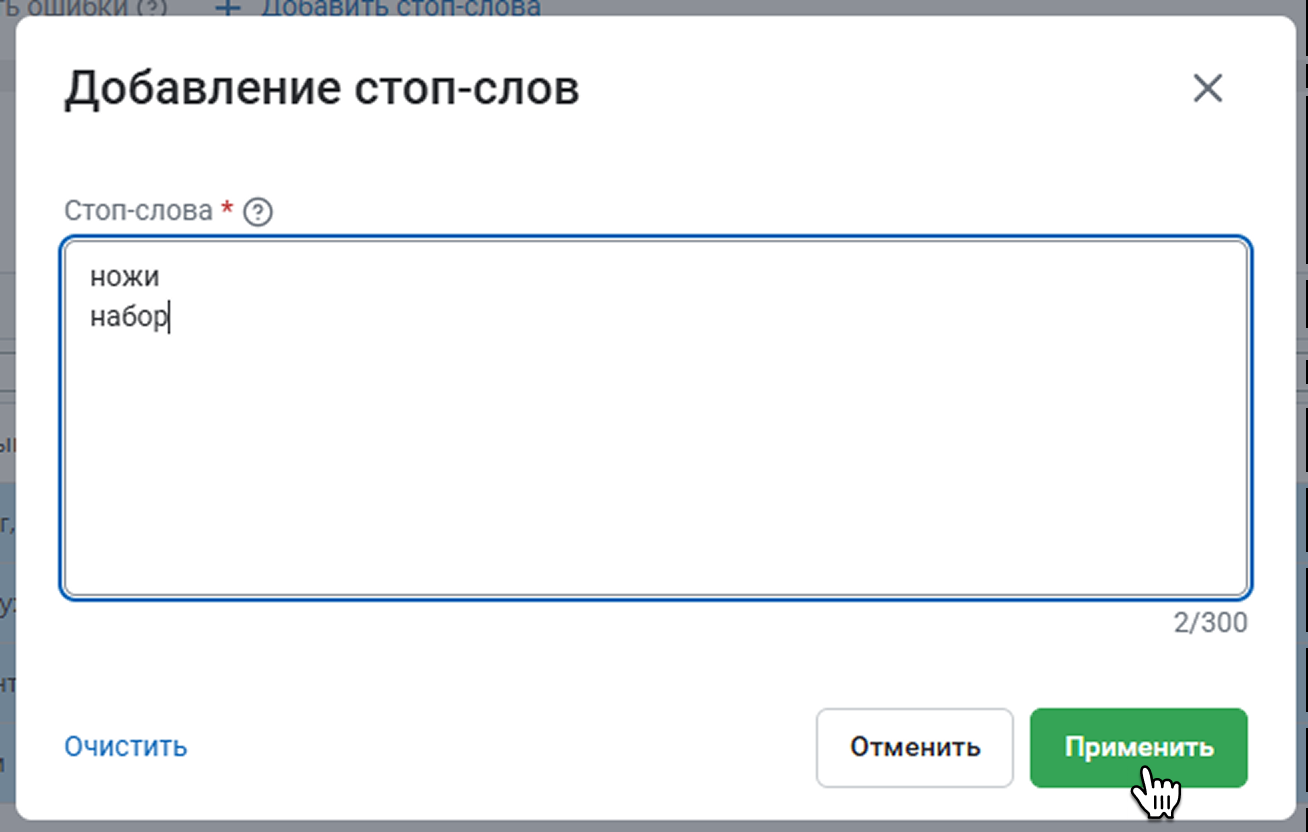Click the Очистить link
The image size is (1308, 832).
tap(126, 746)
